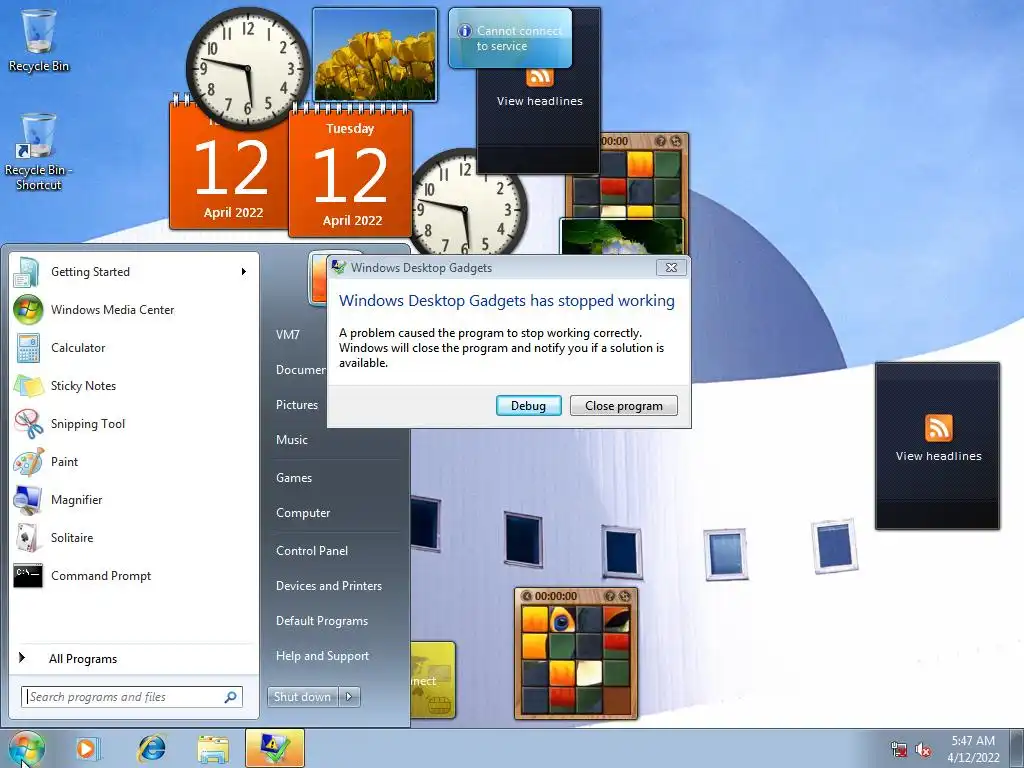Select the highlighted problem report taskbar button
The width and height of the screenshot is (1024, 768).
[275, 748]
